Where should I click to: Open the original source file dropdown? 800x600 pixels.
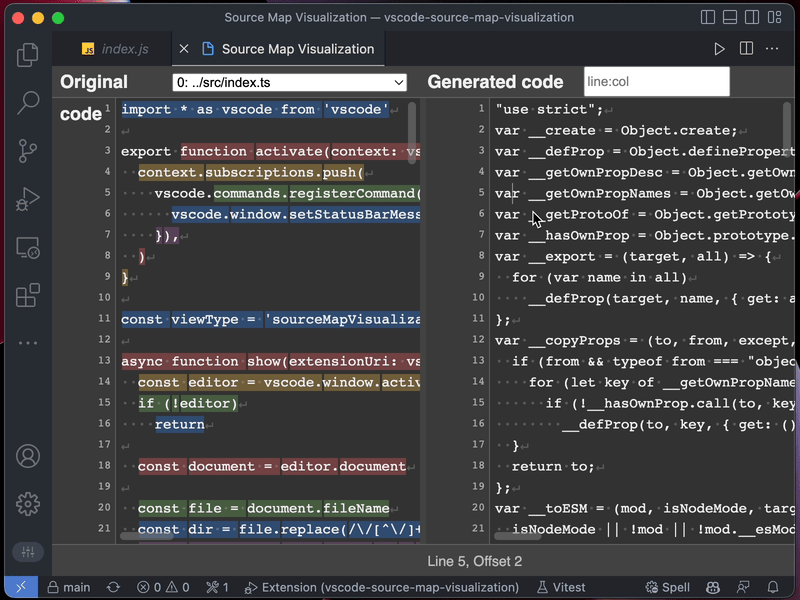[x=289, y=82]
